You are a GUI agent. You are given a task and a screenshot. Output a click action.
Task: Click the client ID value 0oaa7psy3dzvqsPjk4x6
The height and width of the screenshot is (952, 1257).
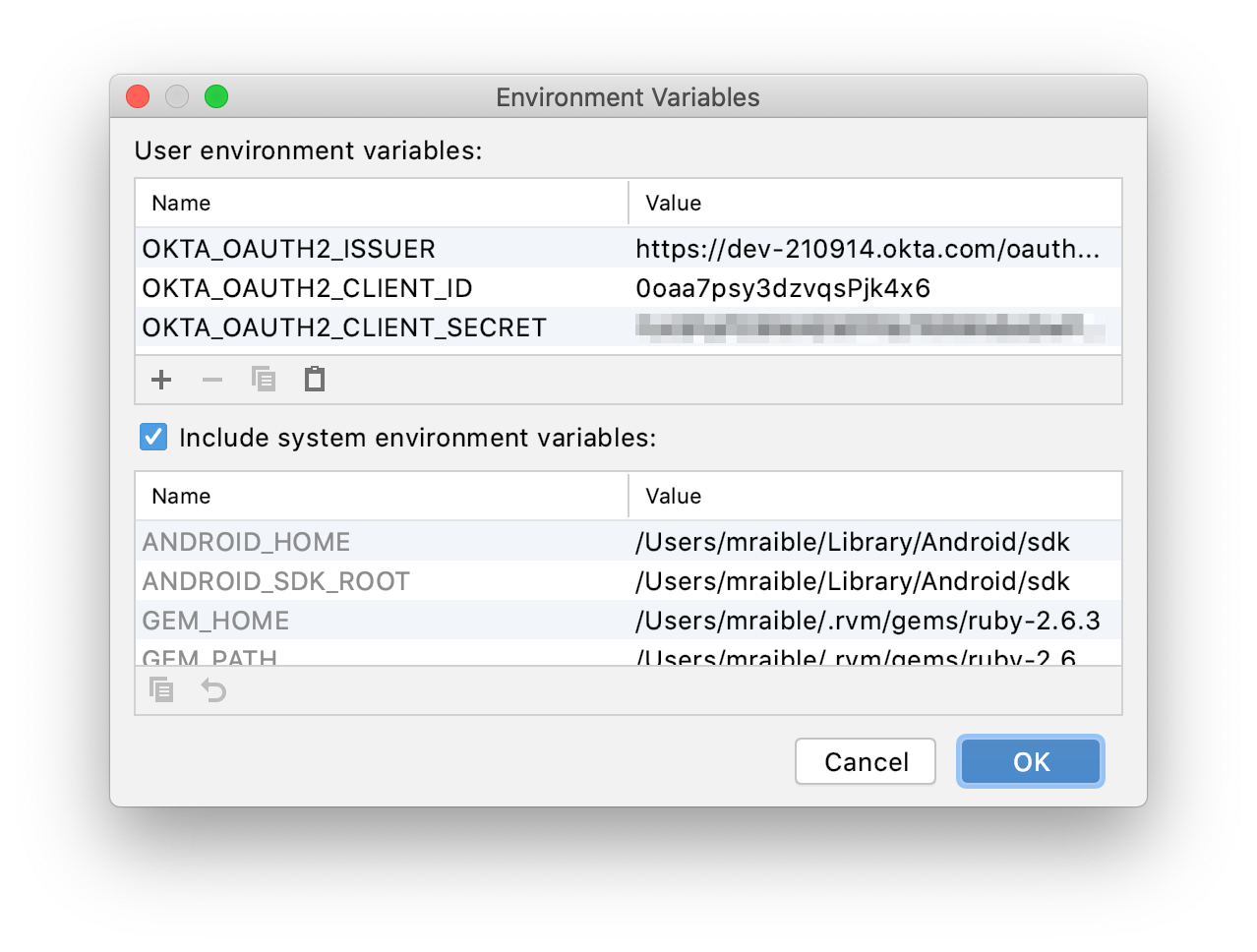pyautogui.click(x=783, y=288)
